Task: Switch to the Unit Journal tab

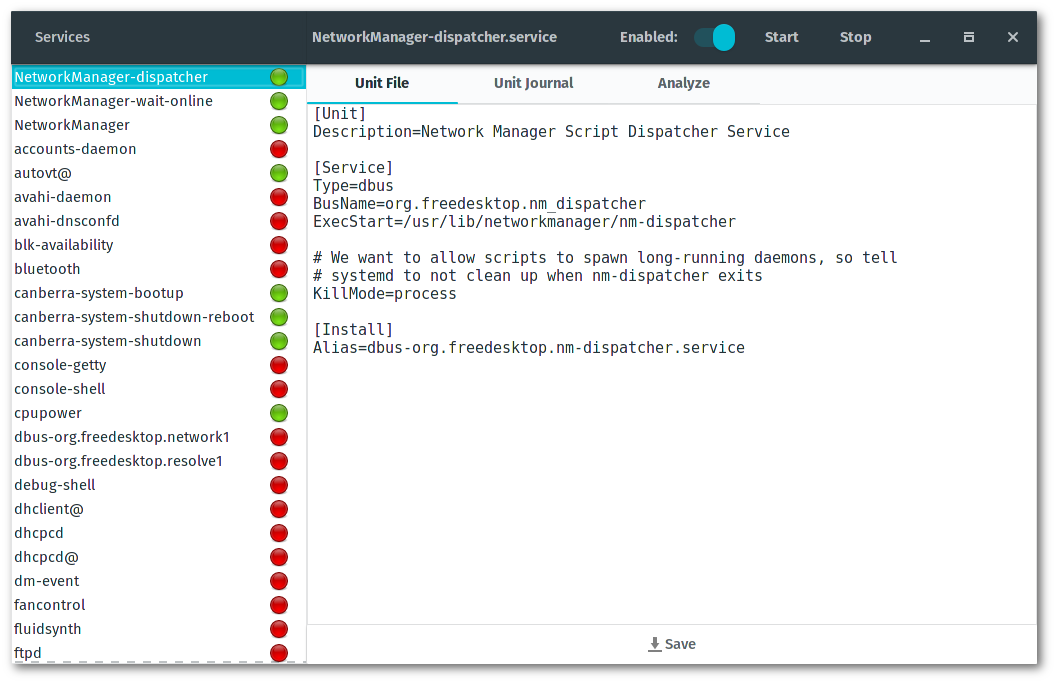Action: 533,83
